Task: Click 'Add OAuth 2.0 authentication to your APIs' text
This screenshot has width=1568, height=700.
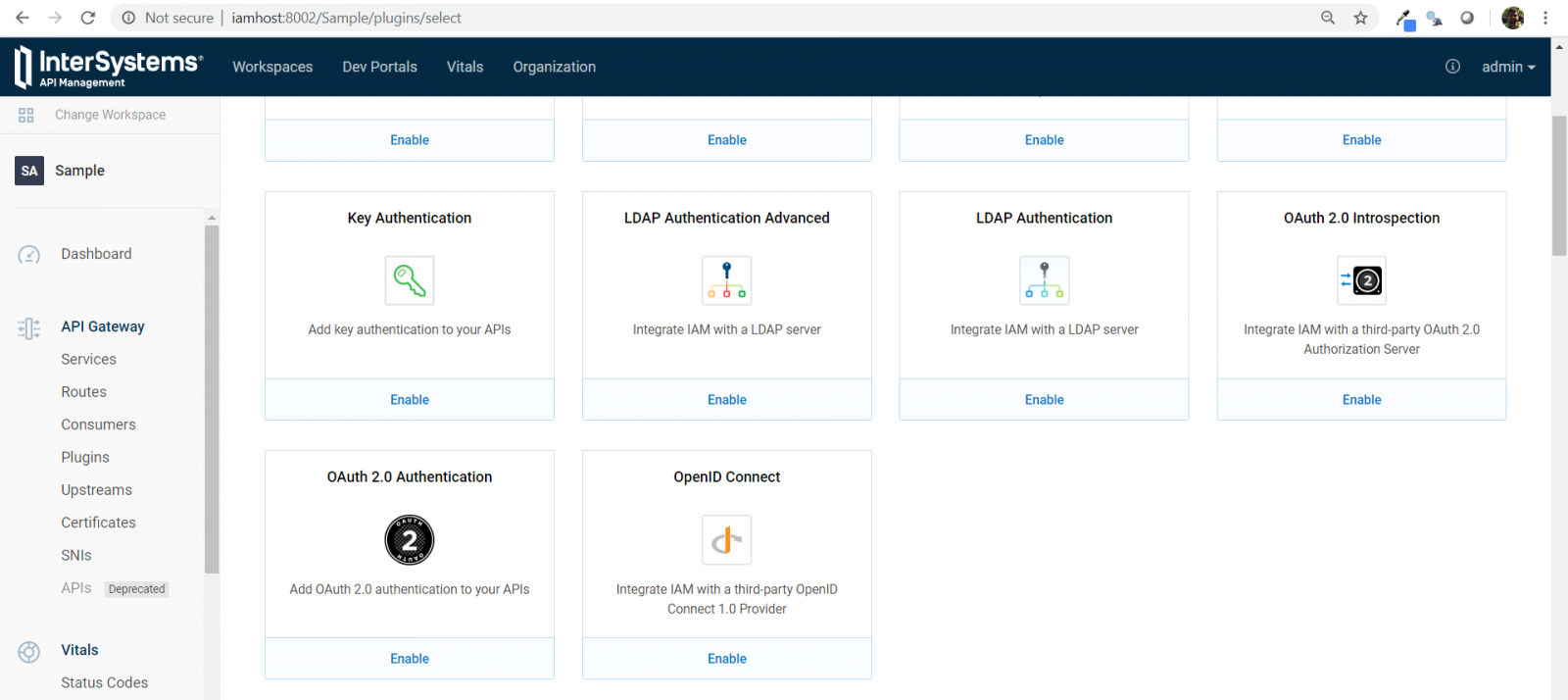Action: 410,589
